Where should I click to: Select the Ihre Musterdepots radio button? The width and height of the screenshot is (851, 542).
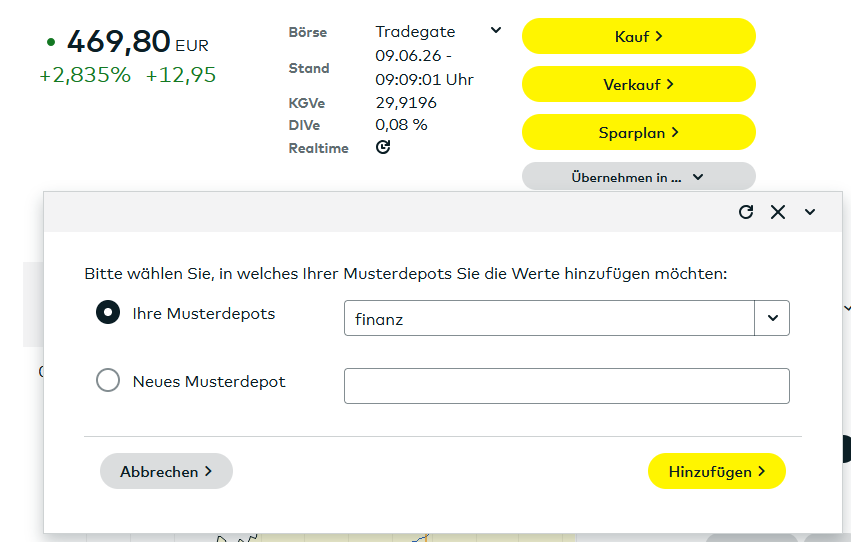point(108,313)
